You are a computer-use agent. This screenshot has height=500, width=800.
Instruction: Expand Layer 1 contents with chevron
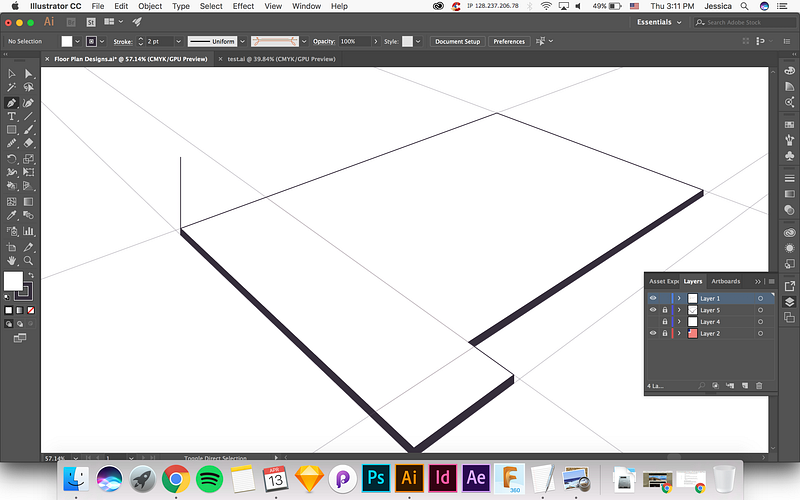679,298
